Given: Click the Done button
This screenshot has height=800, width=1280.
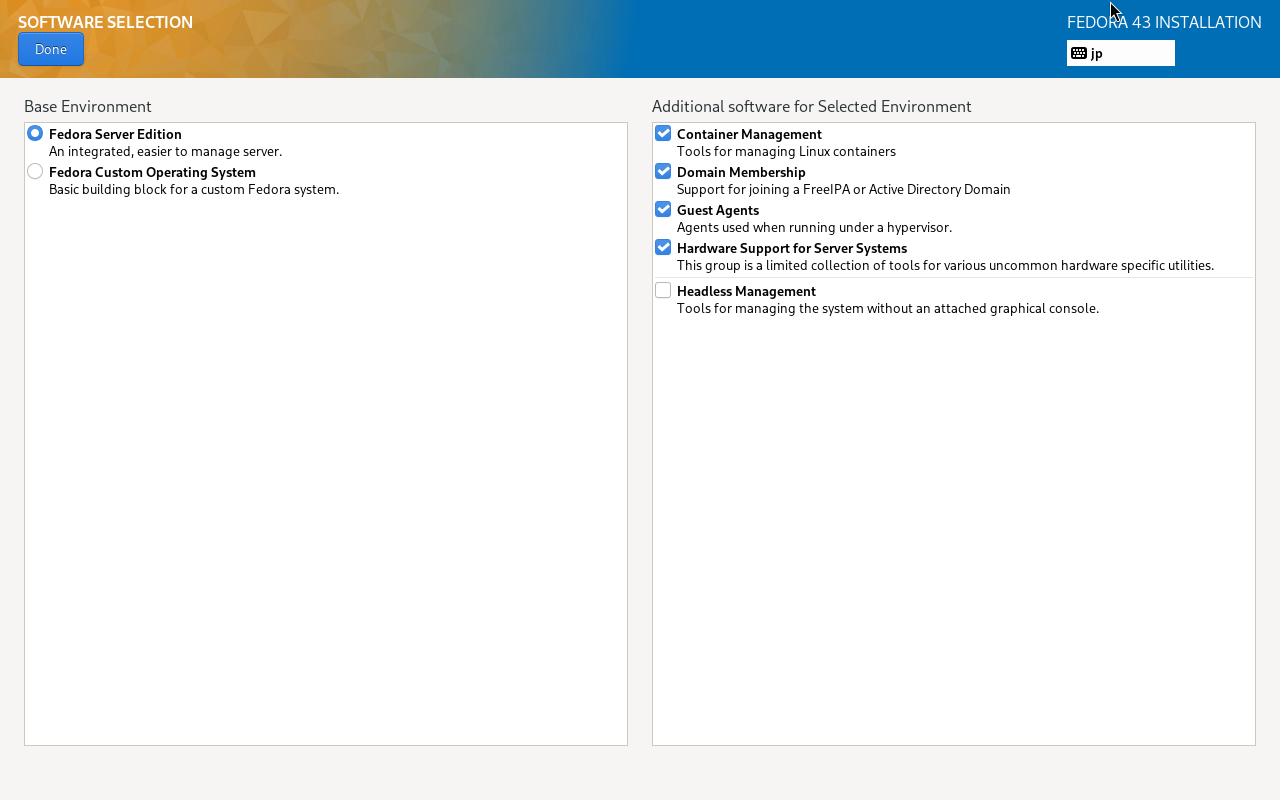Looking at the screenshot, I should point(51,49).
